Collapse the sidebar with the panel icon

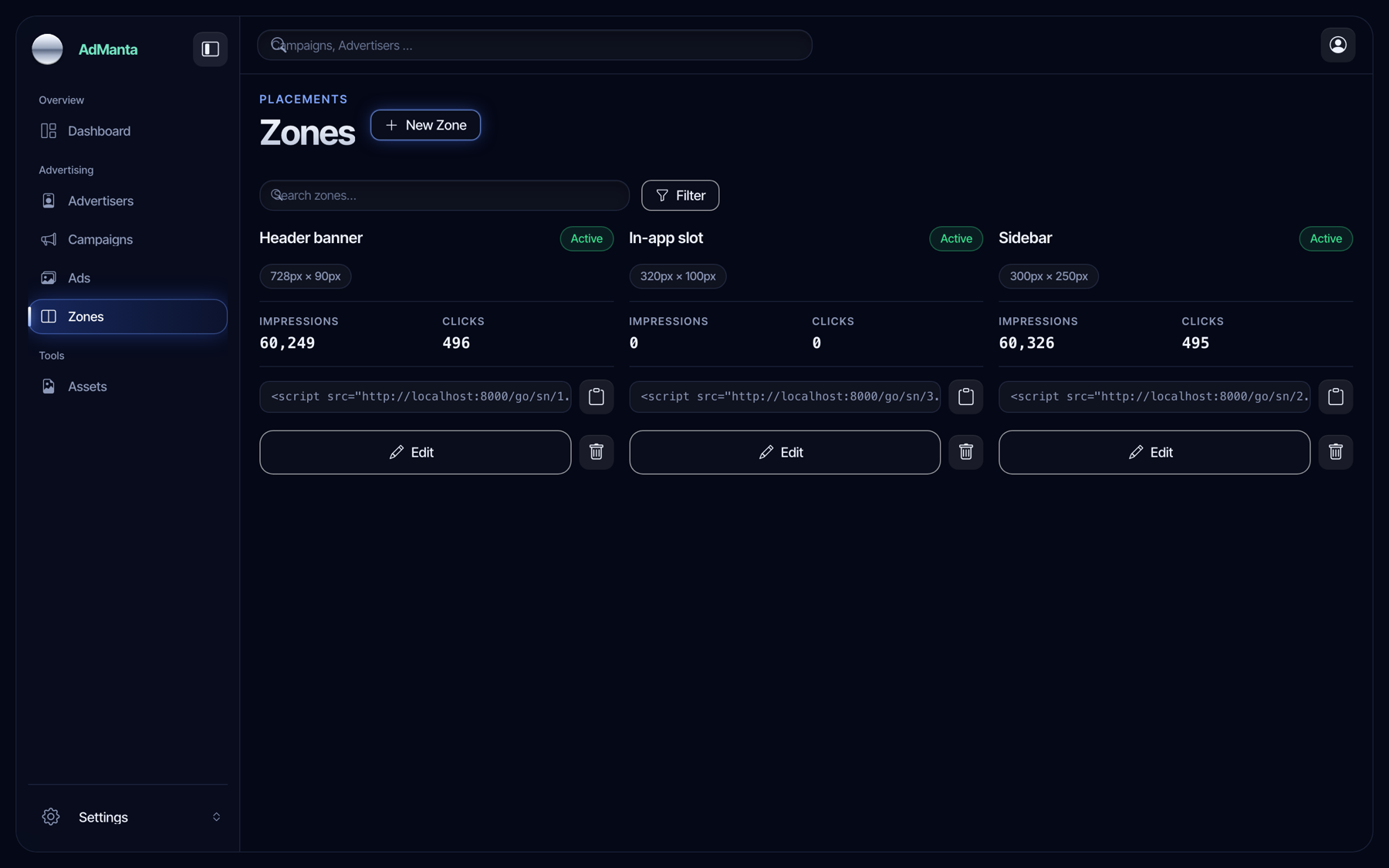pyautogui.click(x=210, y=49)
